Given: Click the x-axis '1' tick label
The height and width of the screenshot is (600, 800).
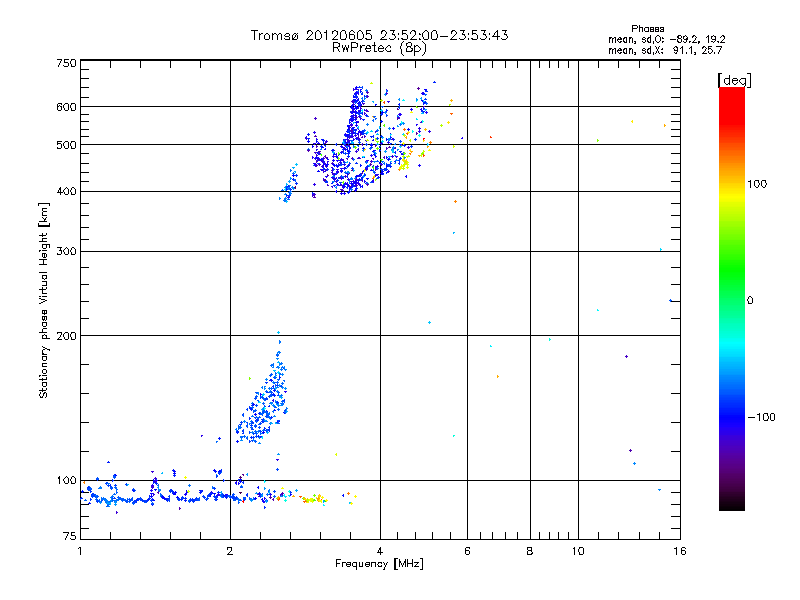Looking at the screenshot, I should (80, 551).
